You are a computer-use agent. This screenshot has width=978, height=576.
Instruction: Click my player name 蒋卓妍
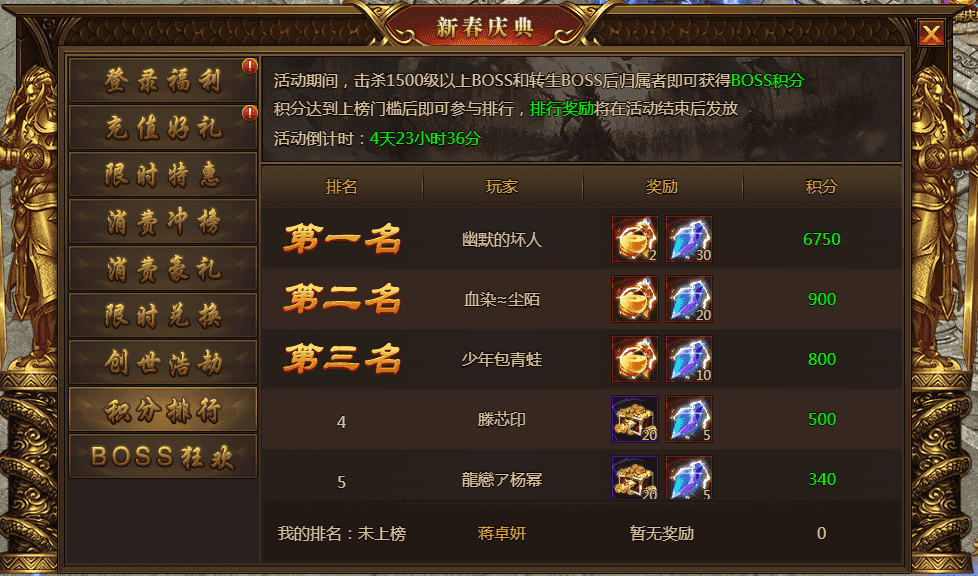point(501,534)
